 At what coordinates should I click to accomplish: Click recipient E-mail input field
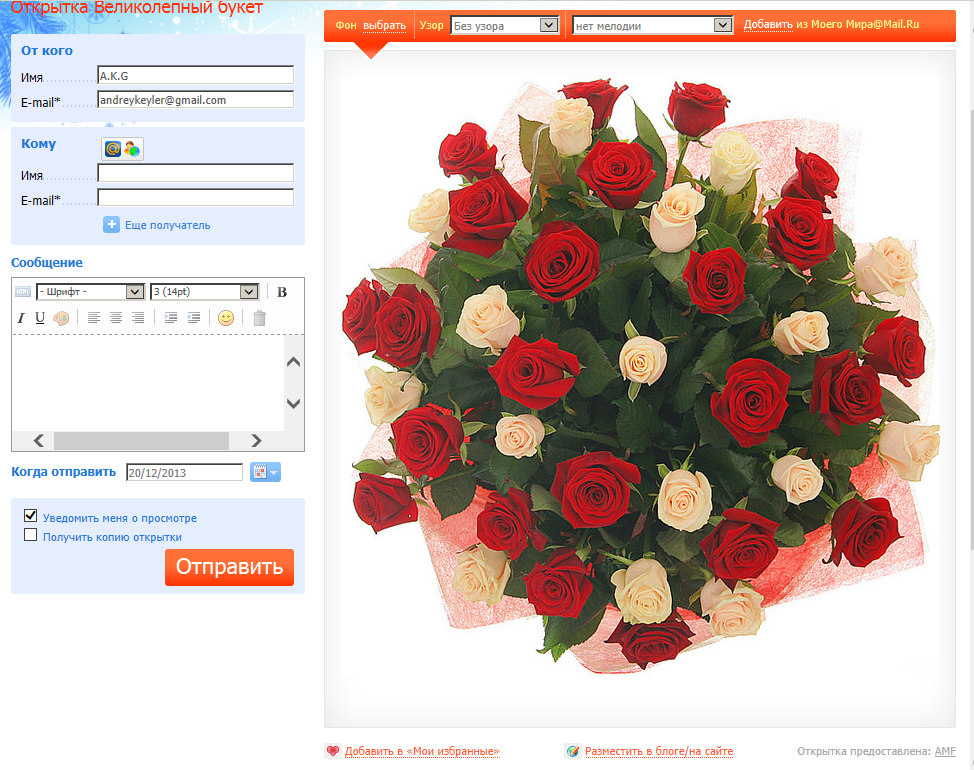(196, 197)
